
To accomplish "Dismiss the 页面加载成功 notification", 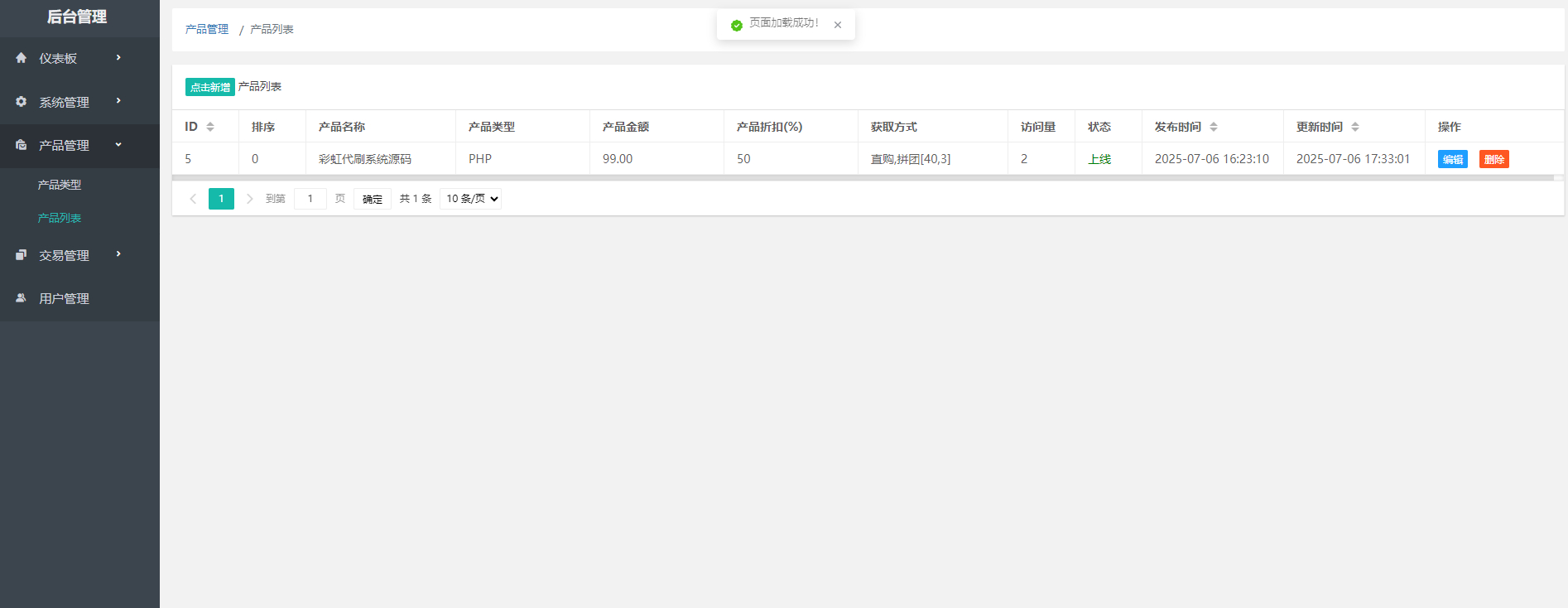I will 838,25.
